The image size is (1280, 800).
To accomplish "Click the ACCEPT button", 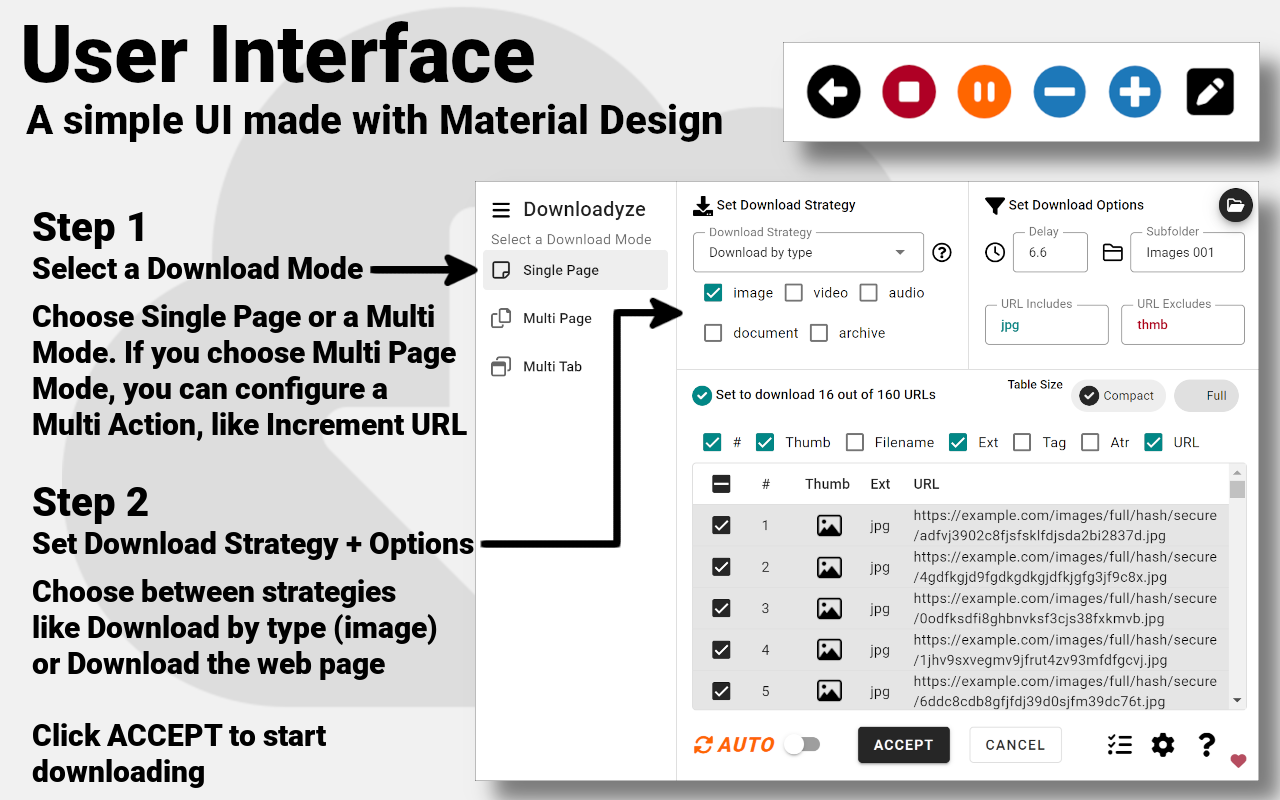I will pyautogui.click(x=903, y=745).
